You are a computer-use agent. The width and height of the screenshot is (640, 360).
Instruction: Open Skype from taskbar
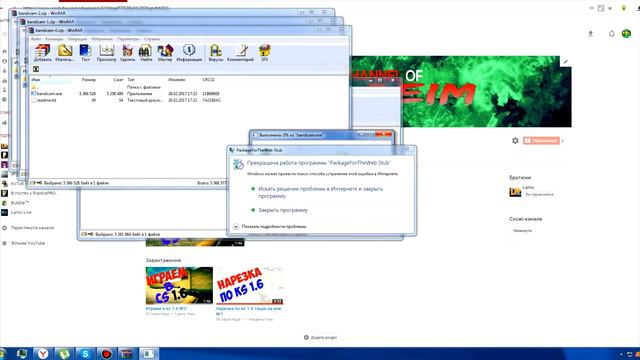coord(85,354)
